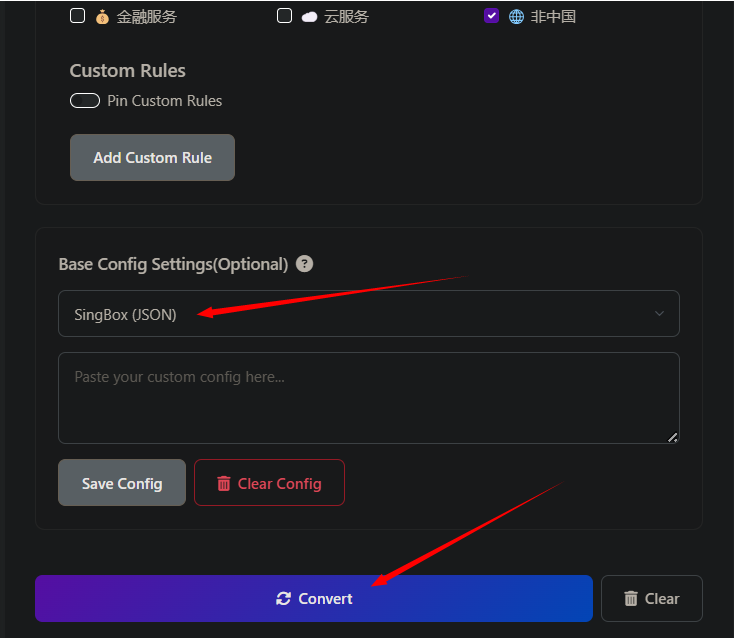The width and height of the screenshot is (734, 638).
Task: Click the money bag icon for 金融服务
Action: pos(102,17)
